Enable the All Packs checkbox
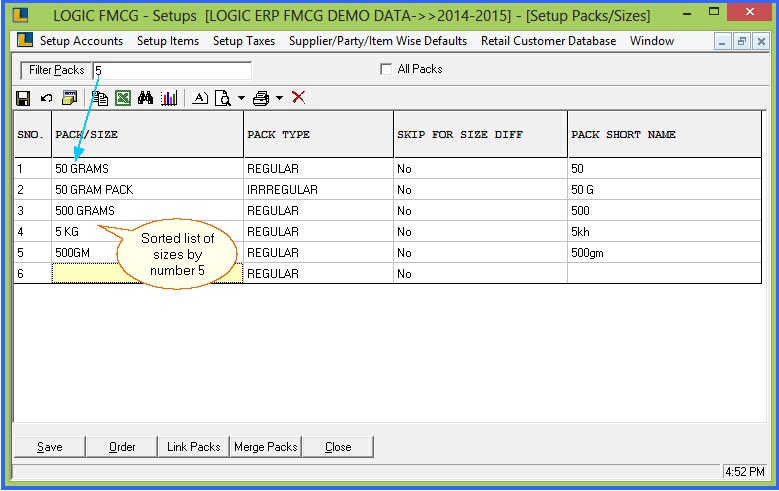Screen dimensions: 779x491 [386, 69]
